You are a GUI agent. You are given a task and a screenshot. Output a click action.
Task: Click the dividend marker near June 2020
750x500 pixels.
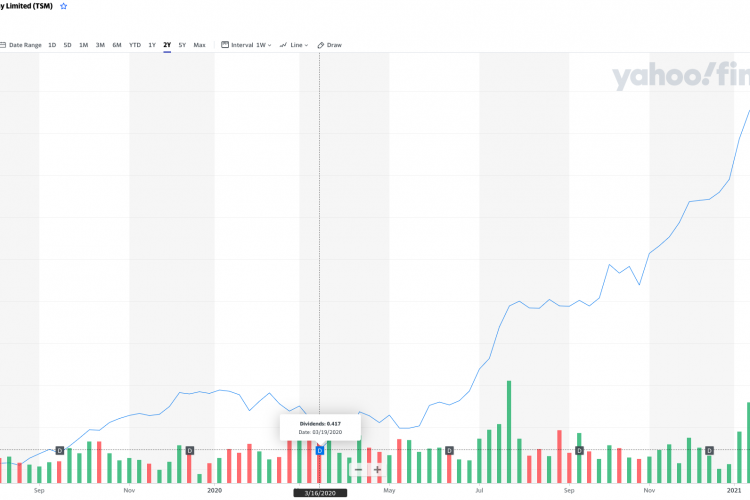450,451
